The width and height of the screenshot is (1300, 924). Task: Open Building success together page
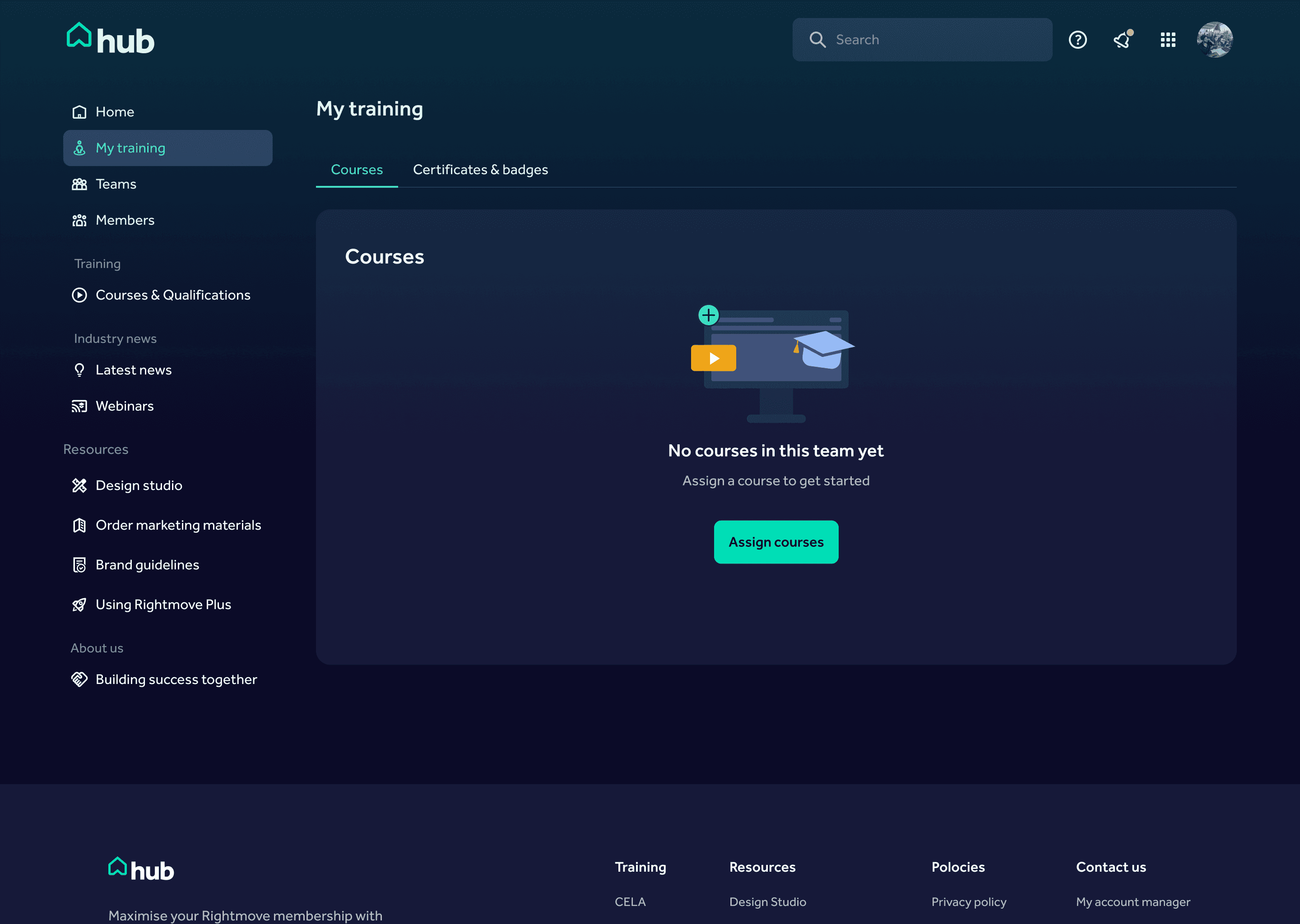176,679
